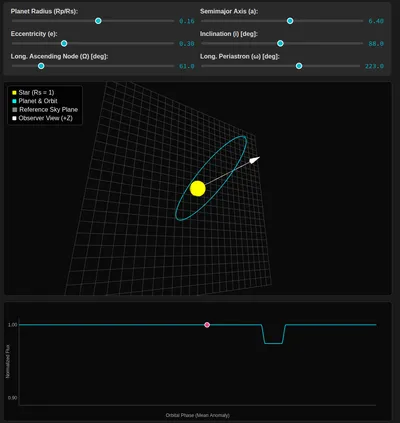The width and height of the screenshot is (400, 423).
Task: Click the 'Eccentricity (e):' label
Action: 34,34
